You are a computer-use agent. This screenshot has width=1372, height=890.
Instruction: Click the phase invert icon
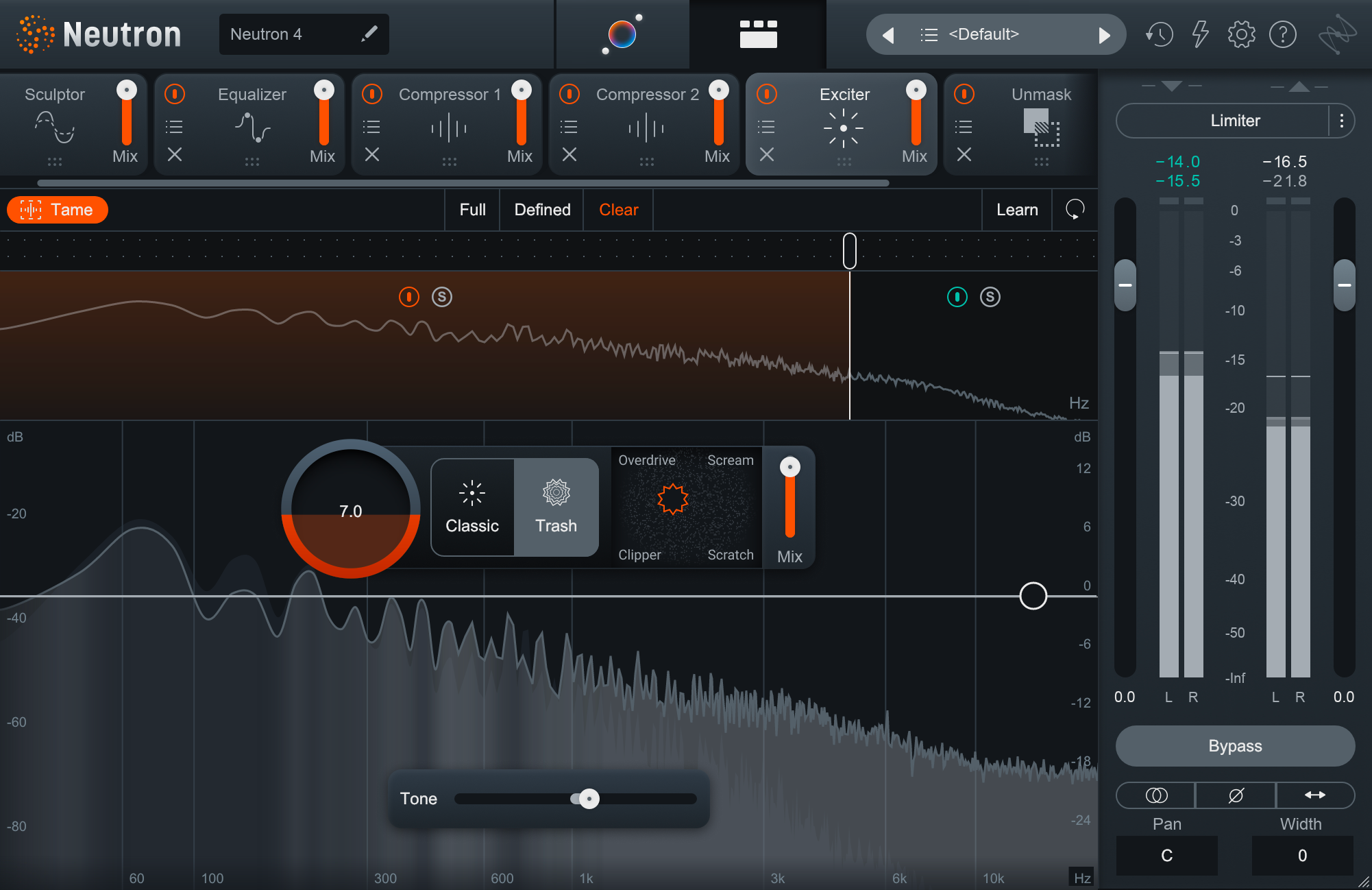1235,795
